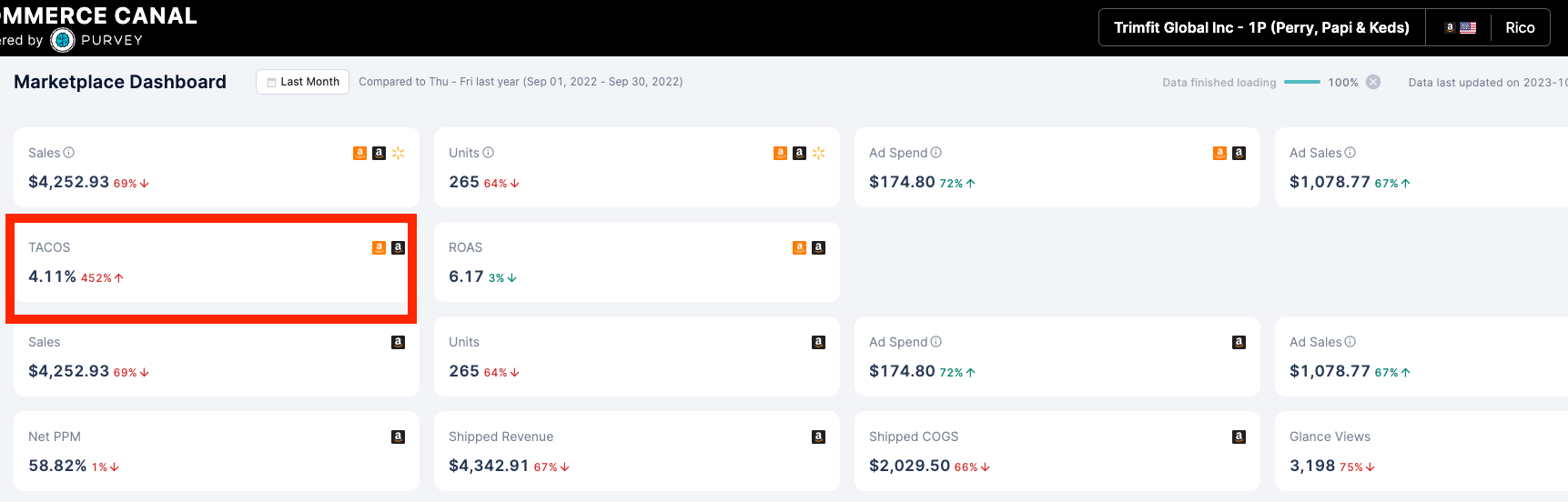This screenshot has width=1568, height=502.
Task: Click orange Amazon icon on TACOS card
Action: pyautogui.click(x=379, y=247)
